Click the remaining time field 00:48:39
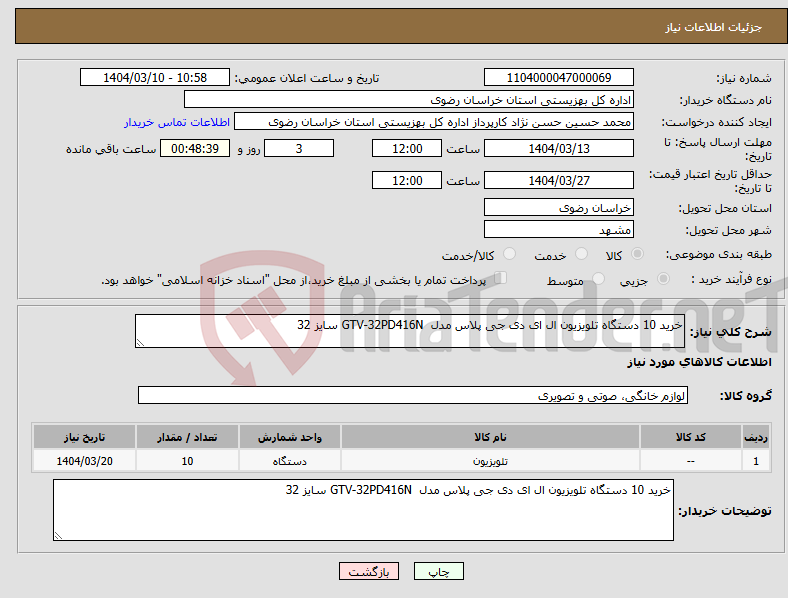This screenshot has width=788, height=598. pos(195,148)
